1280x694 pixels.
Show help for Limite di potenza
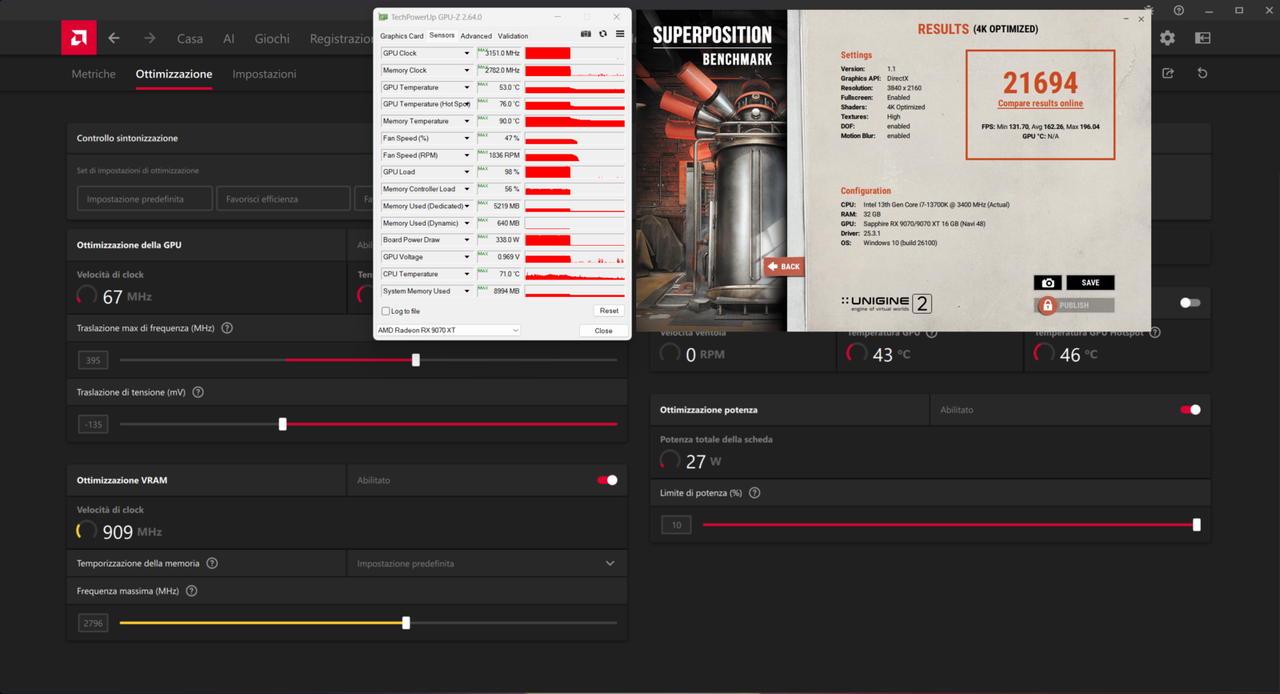[x=754, y=493]
